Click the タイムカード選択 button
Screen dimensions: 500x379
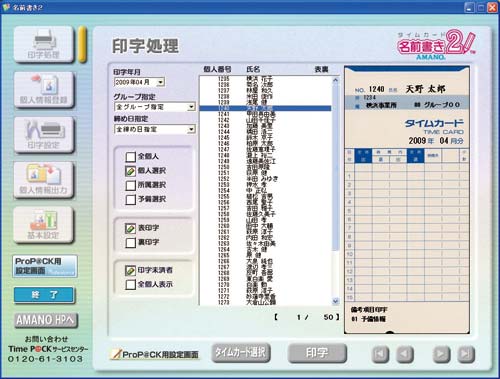click(241, 353)
